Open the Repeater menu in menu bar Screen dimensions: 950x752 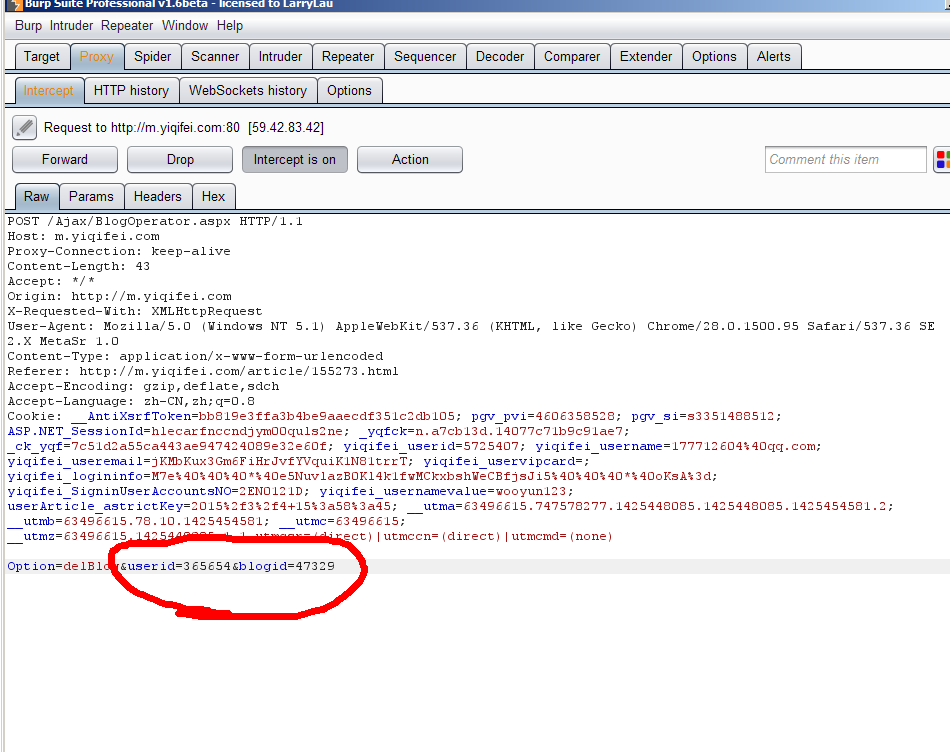[127, 25]
